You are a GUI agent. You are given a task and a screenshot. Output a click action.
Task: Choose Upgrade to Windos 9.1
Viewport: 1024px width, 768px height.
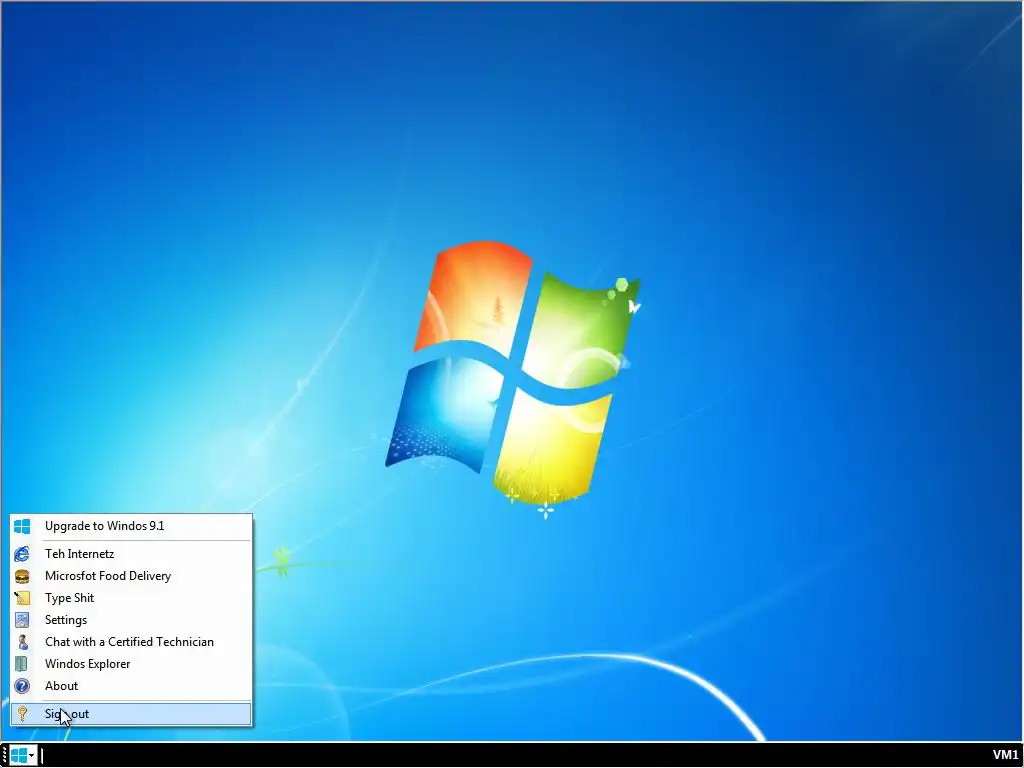click(131, 526)
